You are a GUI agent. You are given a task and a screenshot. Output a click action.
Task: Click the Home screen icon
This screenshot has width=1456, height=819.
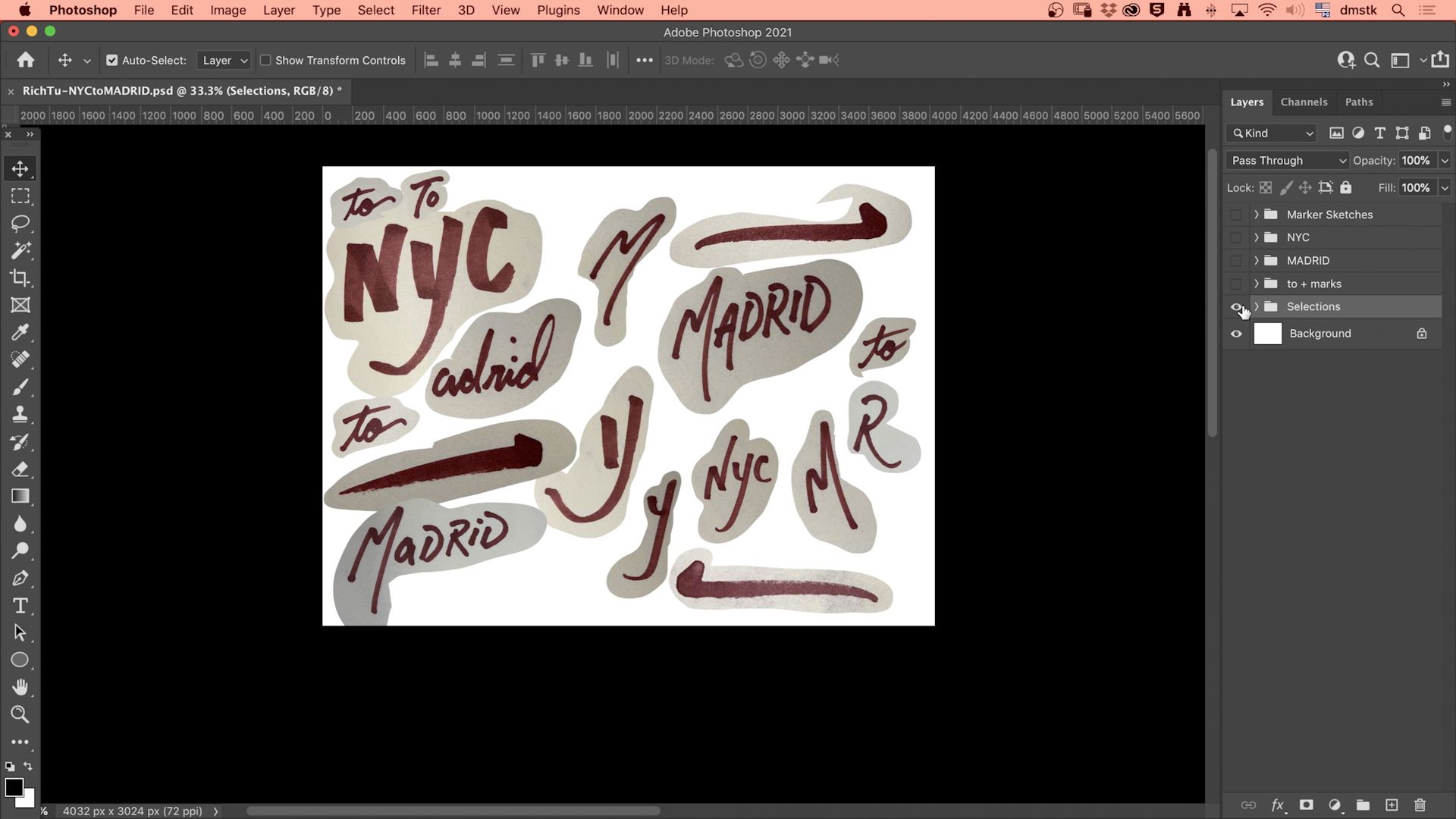click(26, 60)
